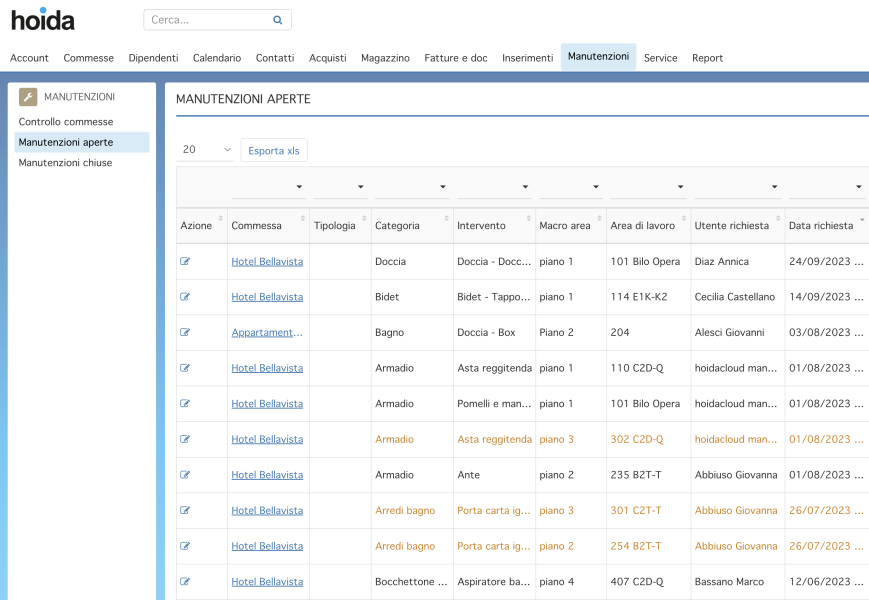Click the edit icon for Bocchettone row
Screen dimensions: 869x600
185,581
